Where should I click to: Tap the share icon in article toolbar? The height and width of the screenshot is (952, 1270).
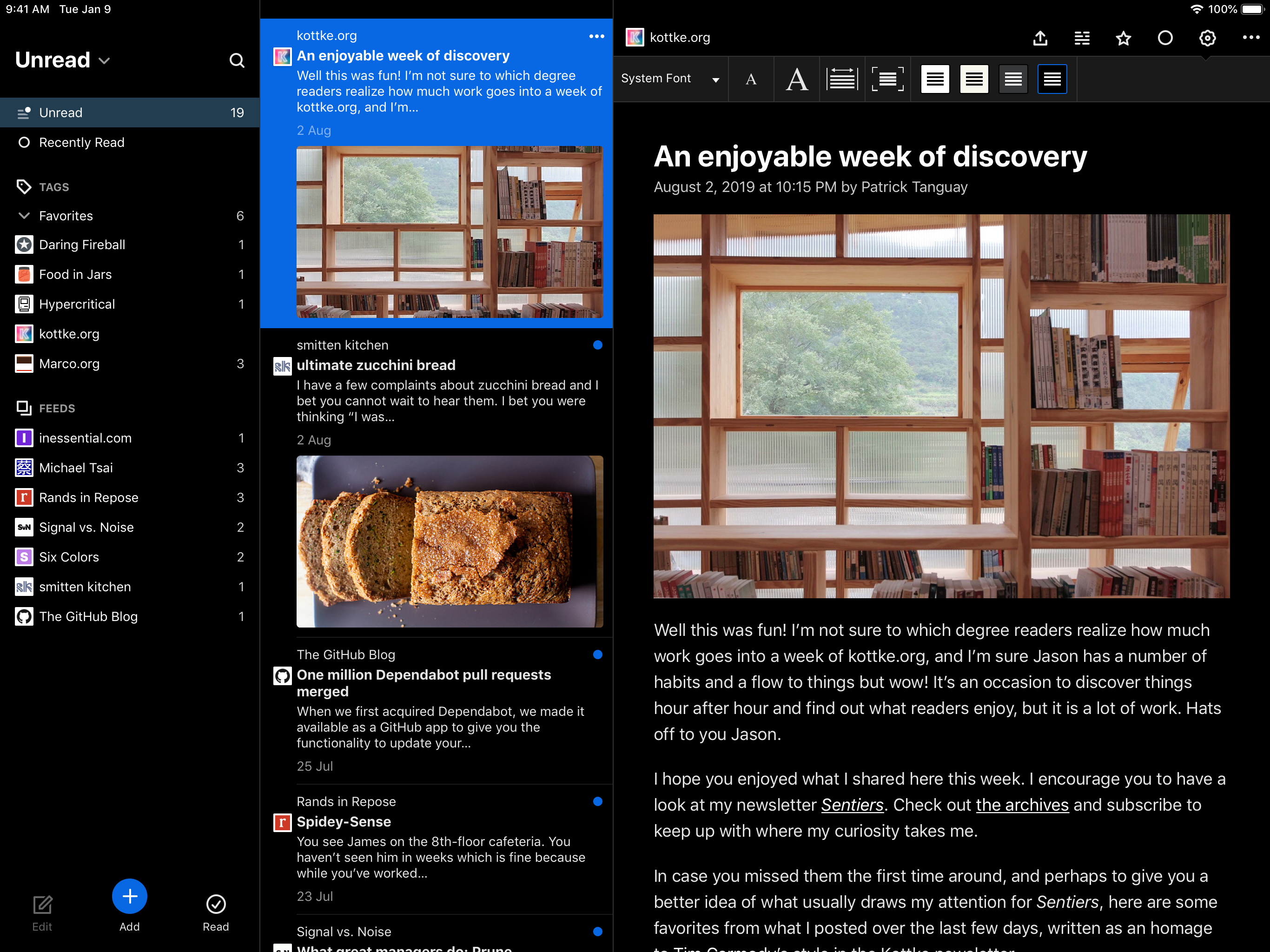point(1040,38)
